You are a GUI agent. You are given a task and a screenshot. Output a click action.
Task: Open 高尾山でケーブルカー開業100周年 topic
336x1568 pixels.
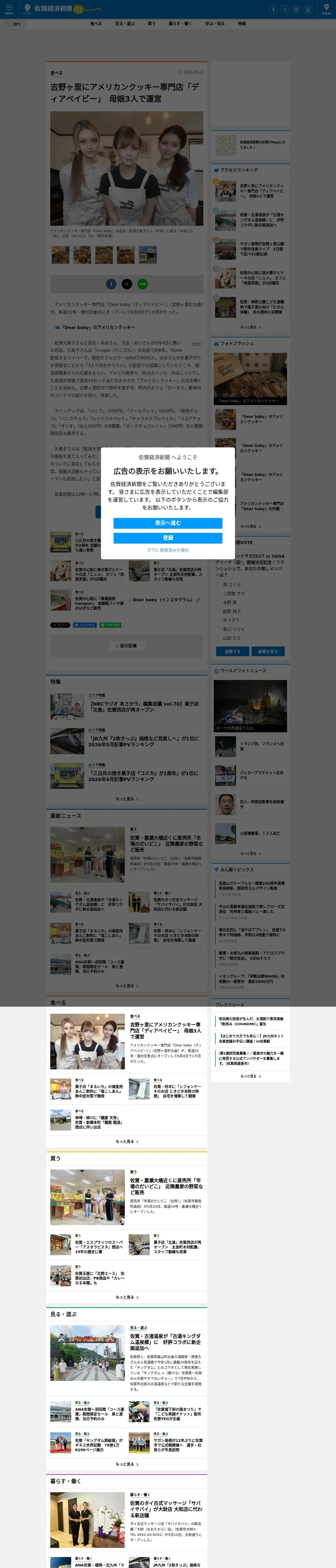click(x=252, y=886)
